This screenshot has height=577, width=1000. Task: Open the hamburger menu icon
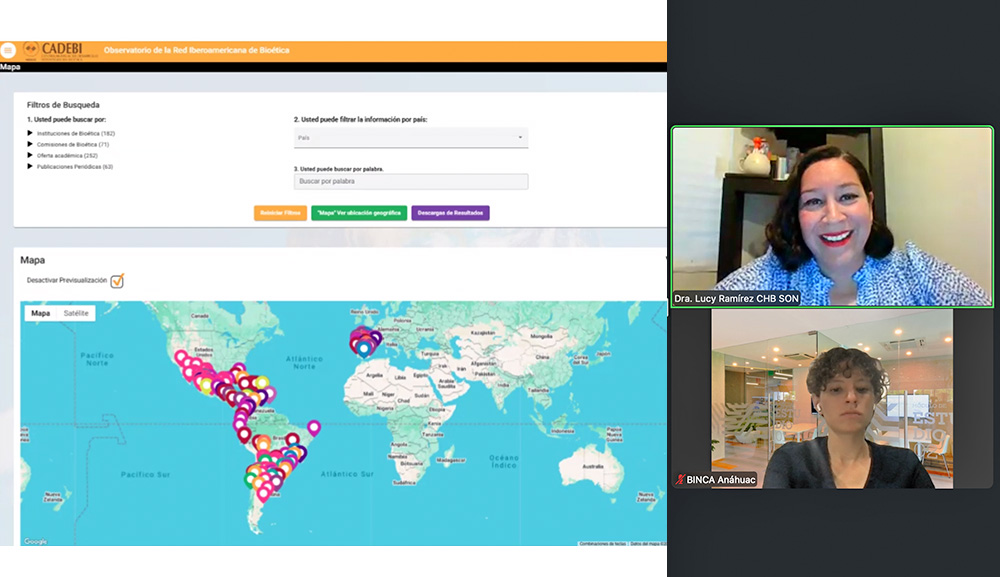click(x=8, y=50)
